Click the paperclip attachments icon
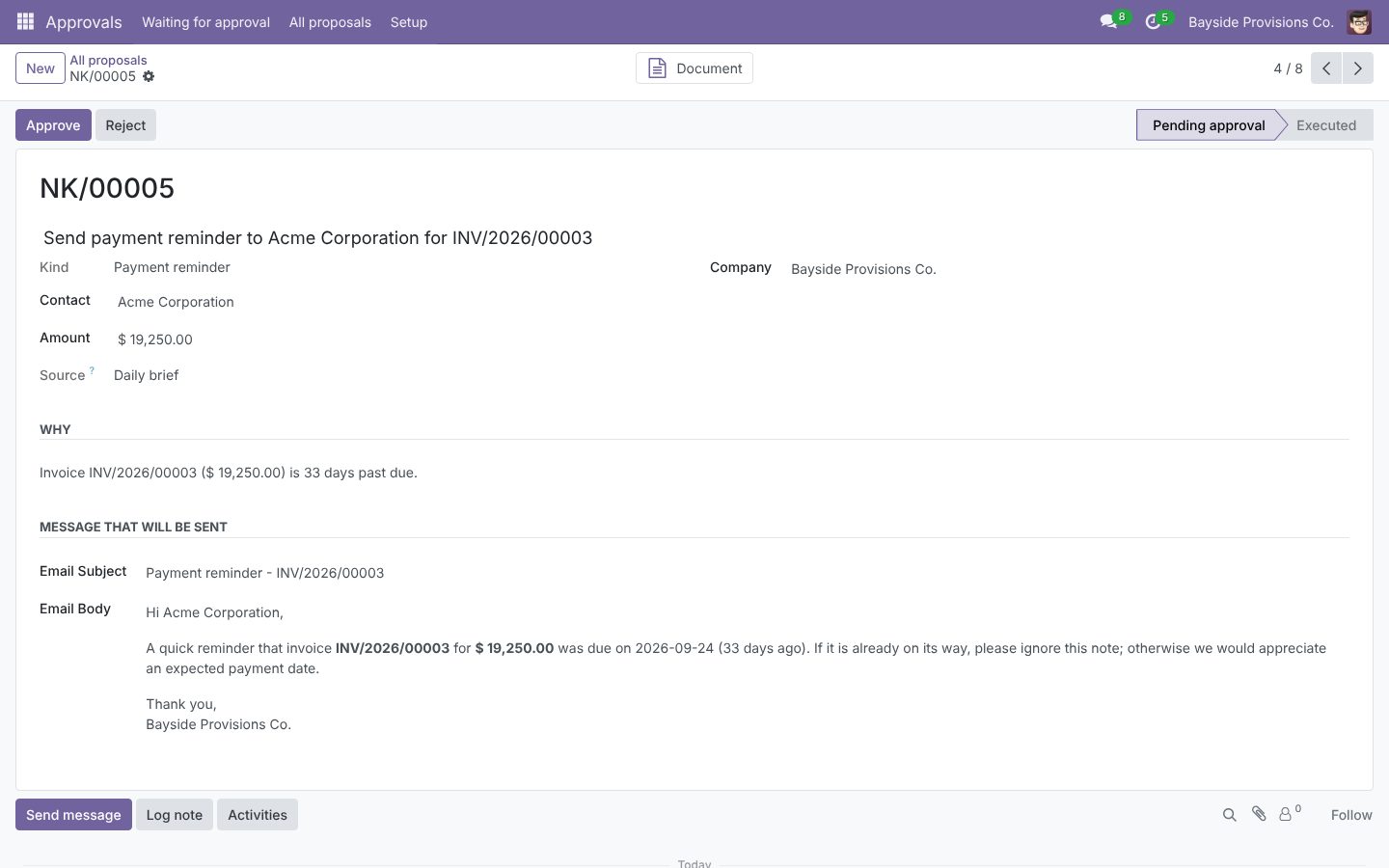 [1259, 814]
